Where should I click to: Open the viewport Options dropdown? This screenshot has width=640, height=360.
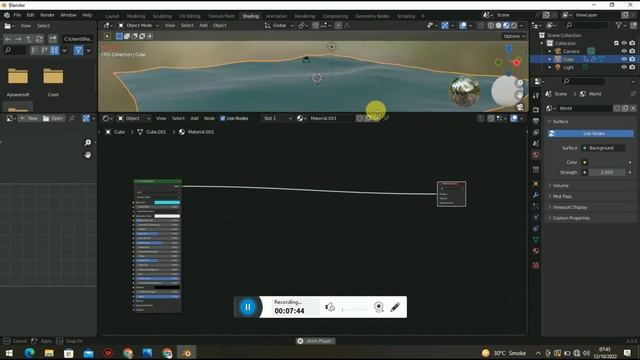(x=514, y=36)
